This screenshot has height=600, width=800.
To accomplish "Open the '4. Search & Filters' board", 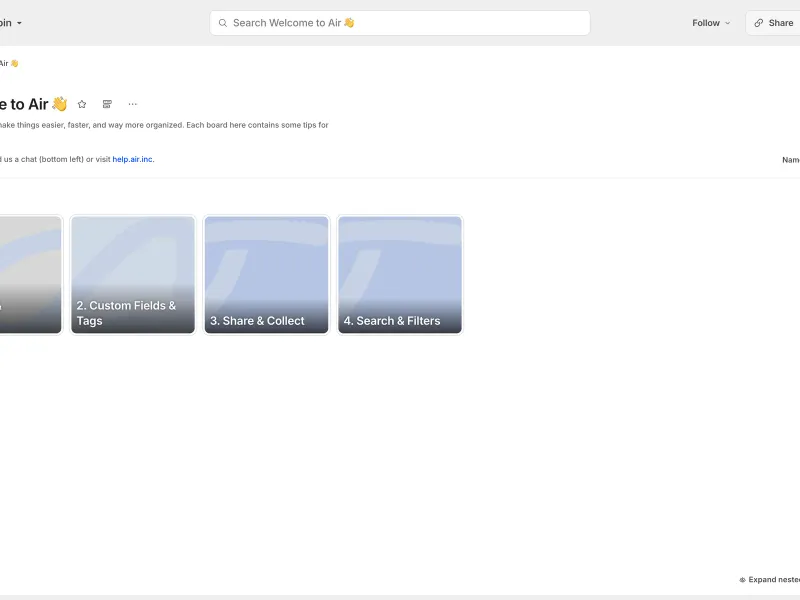I will [400, 274].
